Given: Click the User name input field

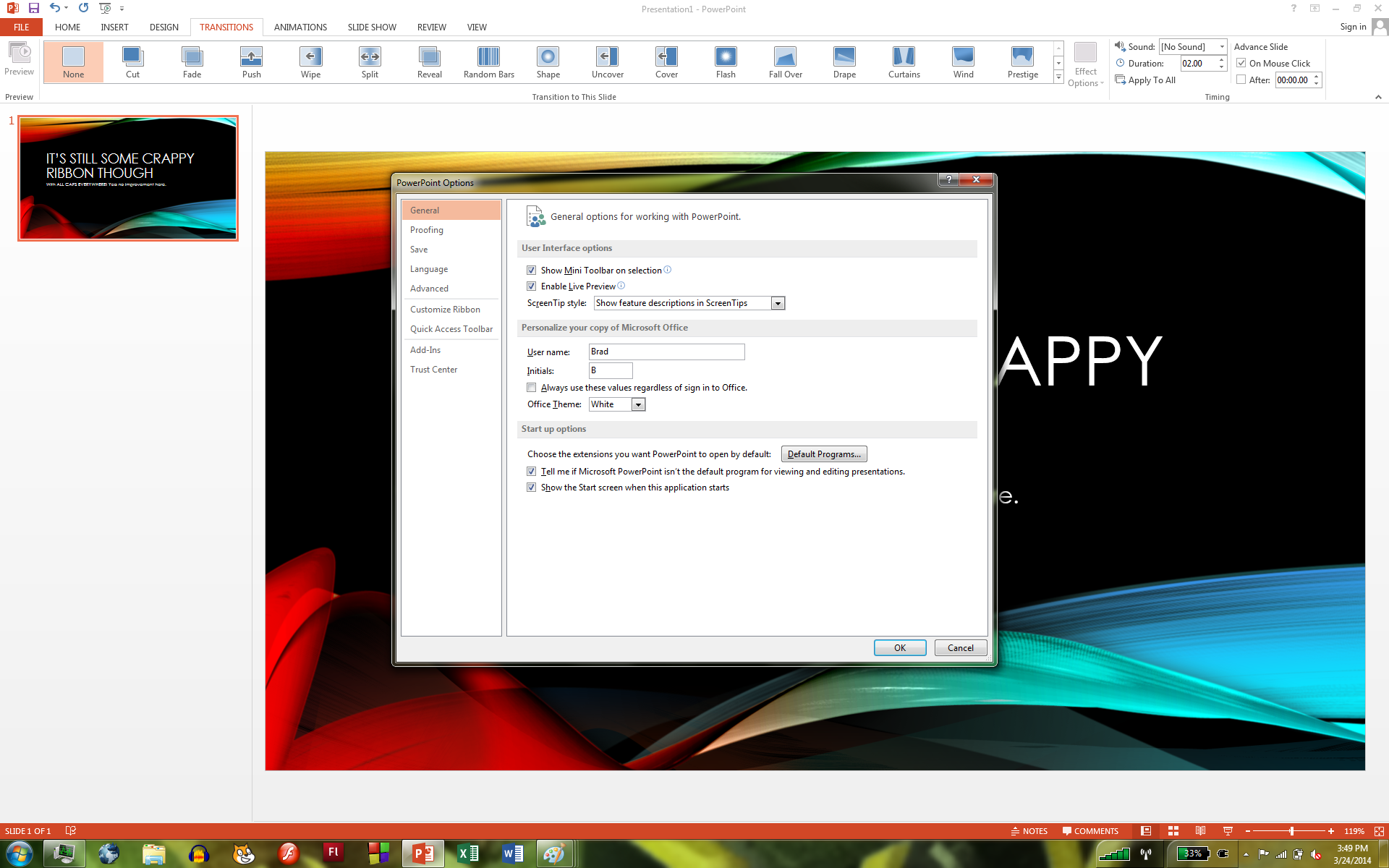Looking at the screenshot, I should [x=666, y=352].
